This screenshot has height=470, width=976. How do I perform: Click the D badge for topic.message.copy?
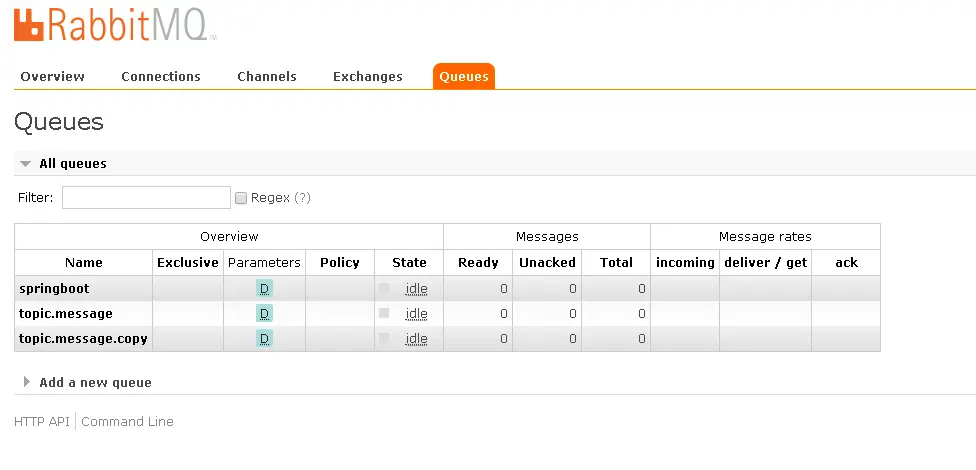pos(264,339)
